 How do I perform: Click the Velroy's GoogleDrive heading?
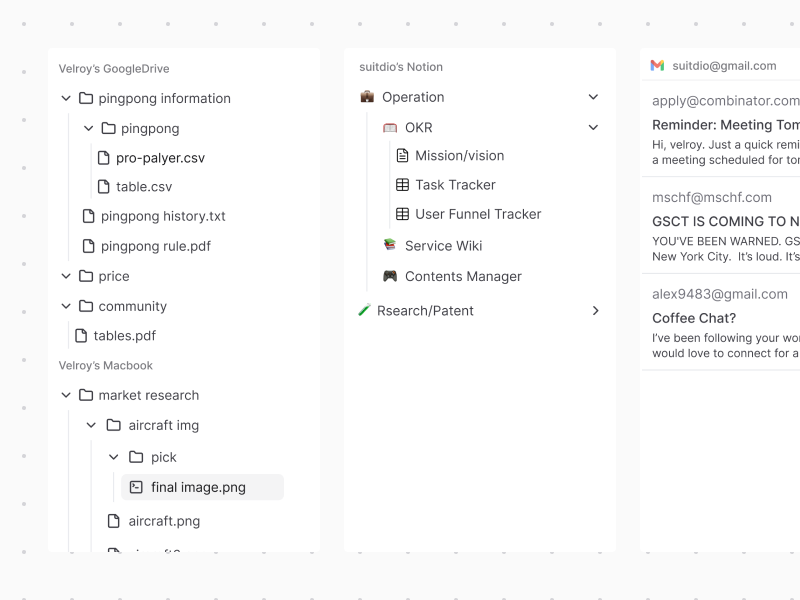(x=114, y=69)
